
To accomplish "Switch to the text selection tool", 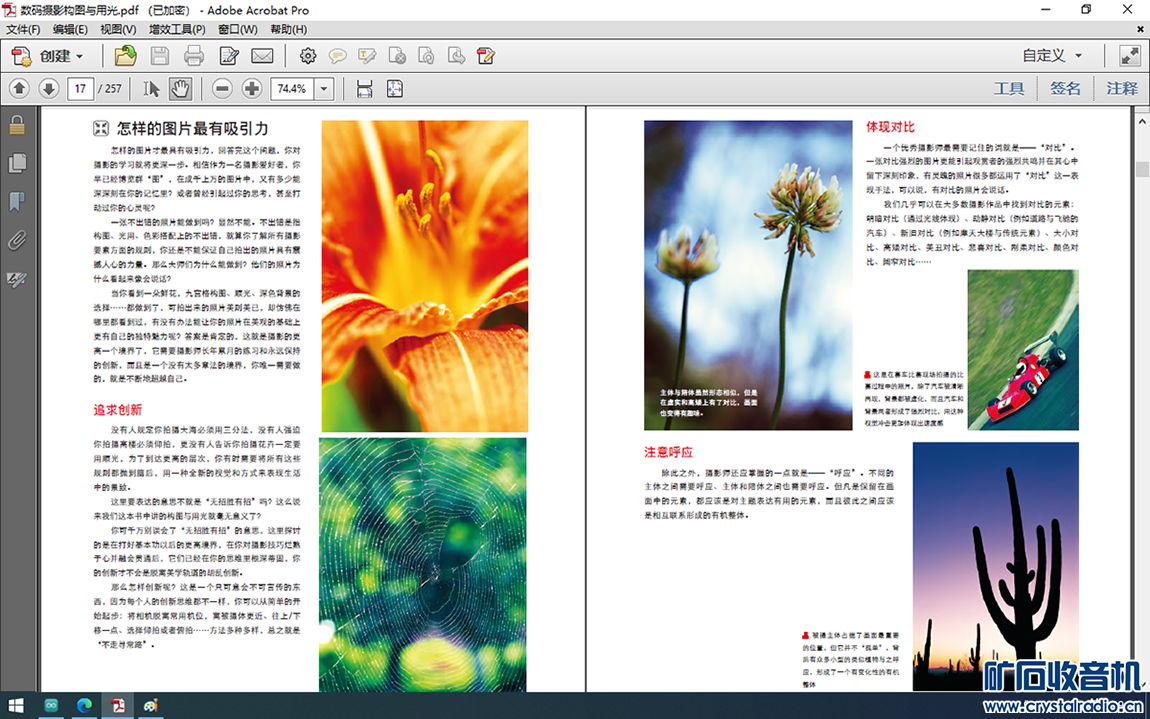I will [151, 89].
